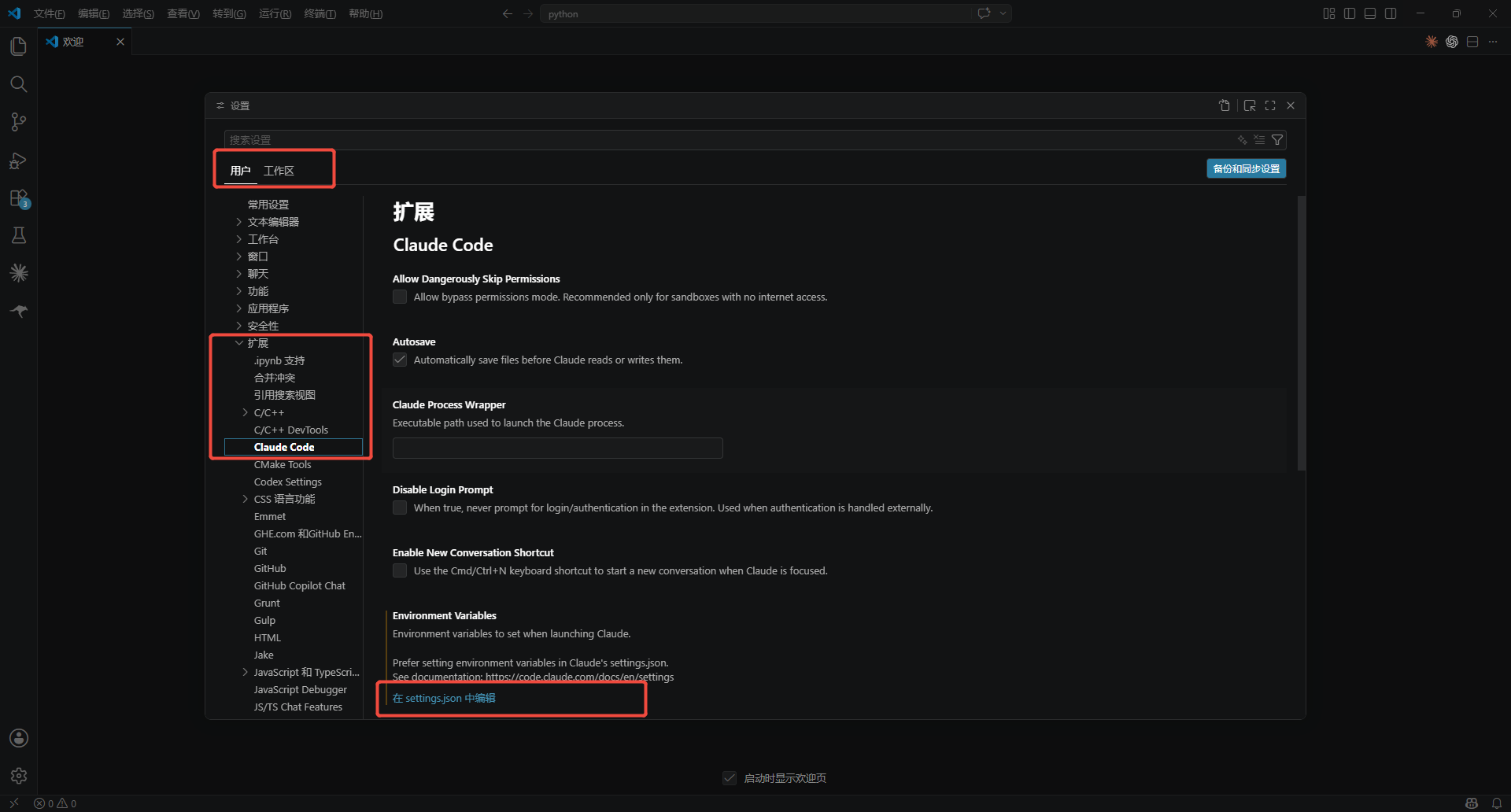Open the Extensions view
Screen dimensions: 1511x812
point(18,198)
